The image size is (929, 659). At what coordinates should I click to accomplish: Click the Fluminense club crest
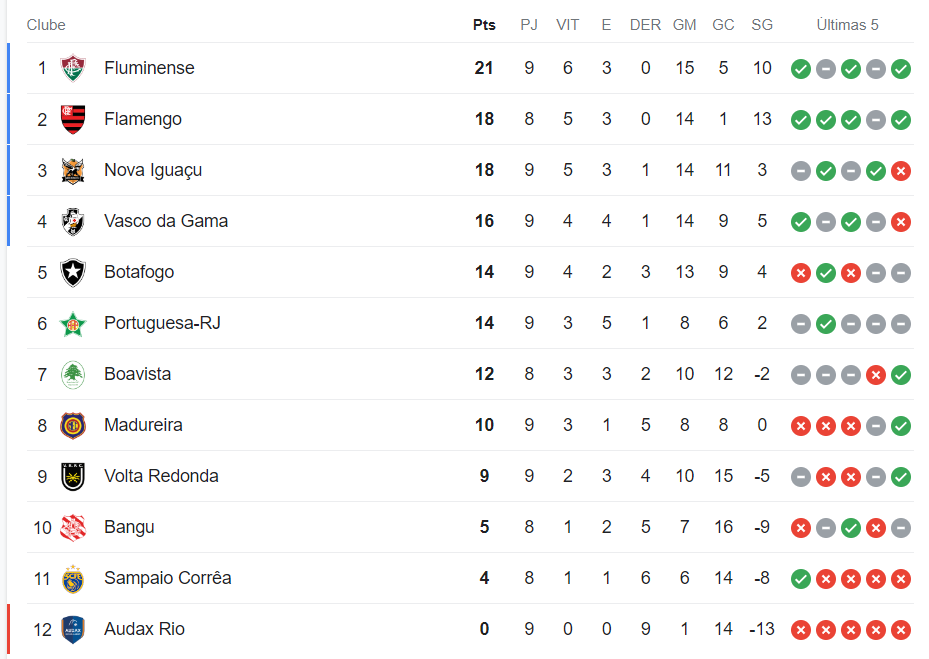click(73, 68)
